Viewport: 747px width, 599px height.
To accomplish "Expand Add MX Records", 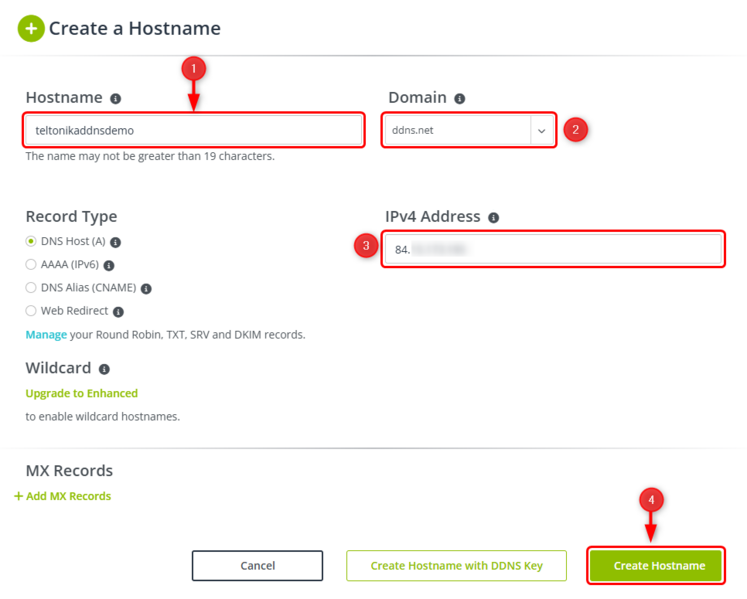I will pyautogui.click(x=63, y=496).
